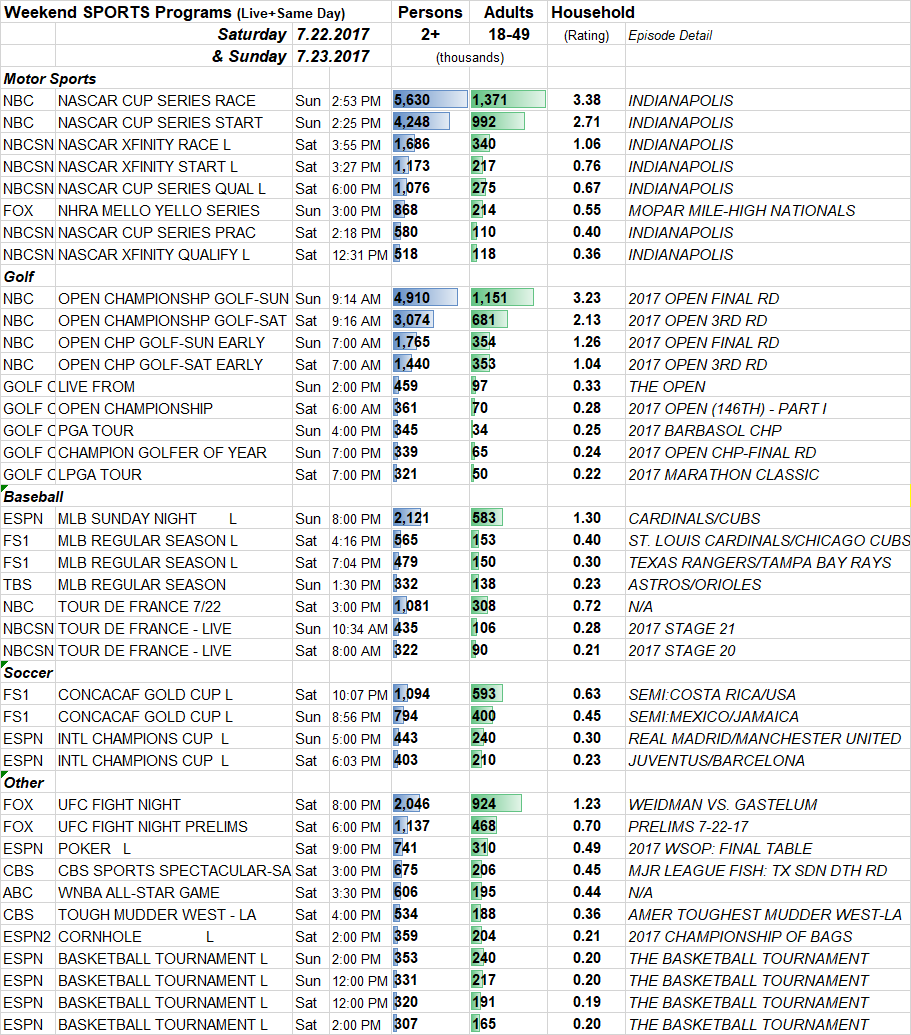Click the ESPN2 network cell
The image size is (911, 1035).
tap(27, 937)
